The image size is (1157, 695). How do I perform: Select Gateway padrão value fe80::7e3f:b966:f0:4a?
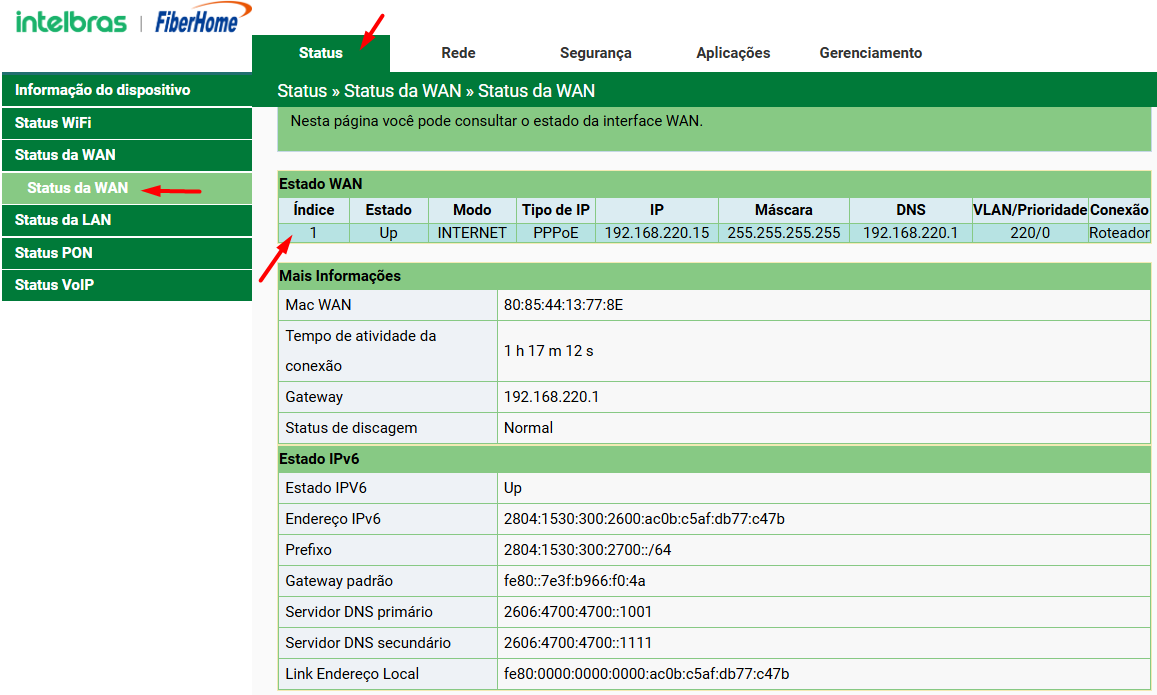(574, 581)
